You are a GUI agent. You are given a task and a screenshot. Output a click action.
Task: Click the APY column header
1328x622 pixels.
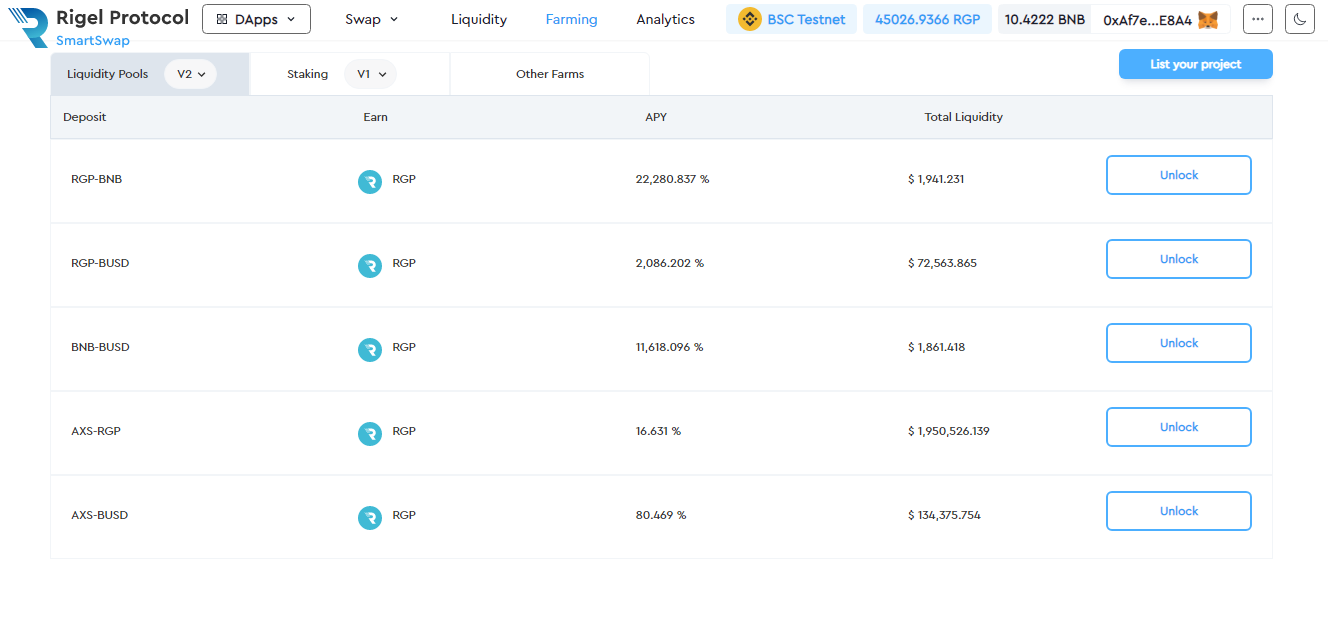pos(656,117)
